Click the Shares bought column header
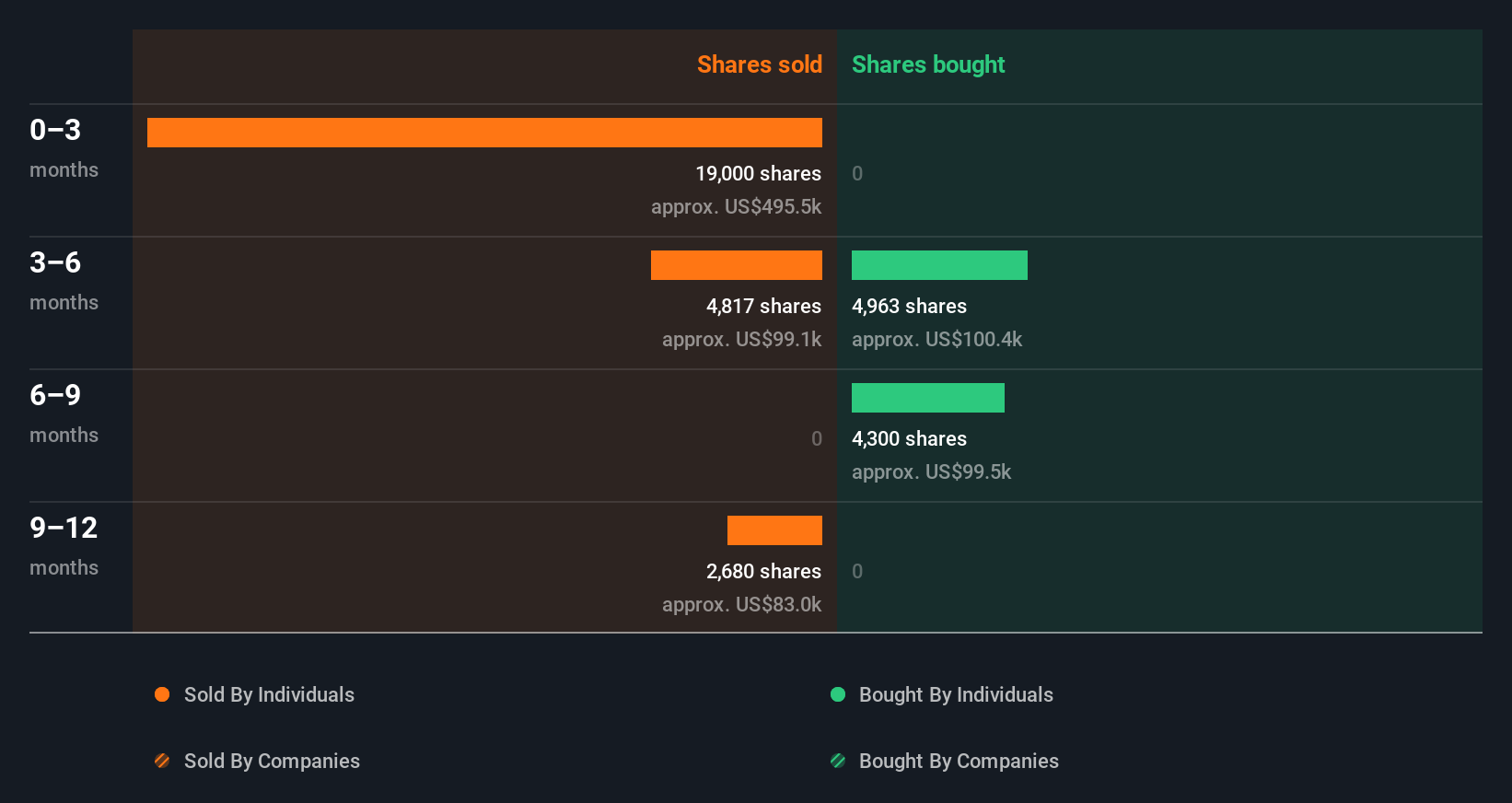 point(928,64)
